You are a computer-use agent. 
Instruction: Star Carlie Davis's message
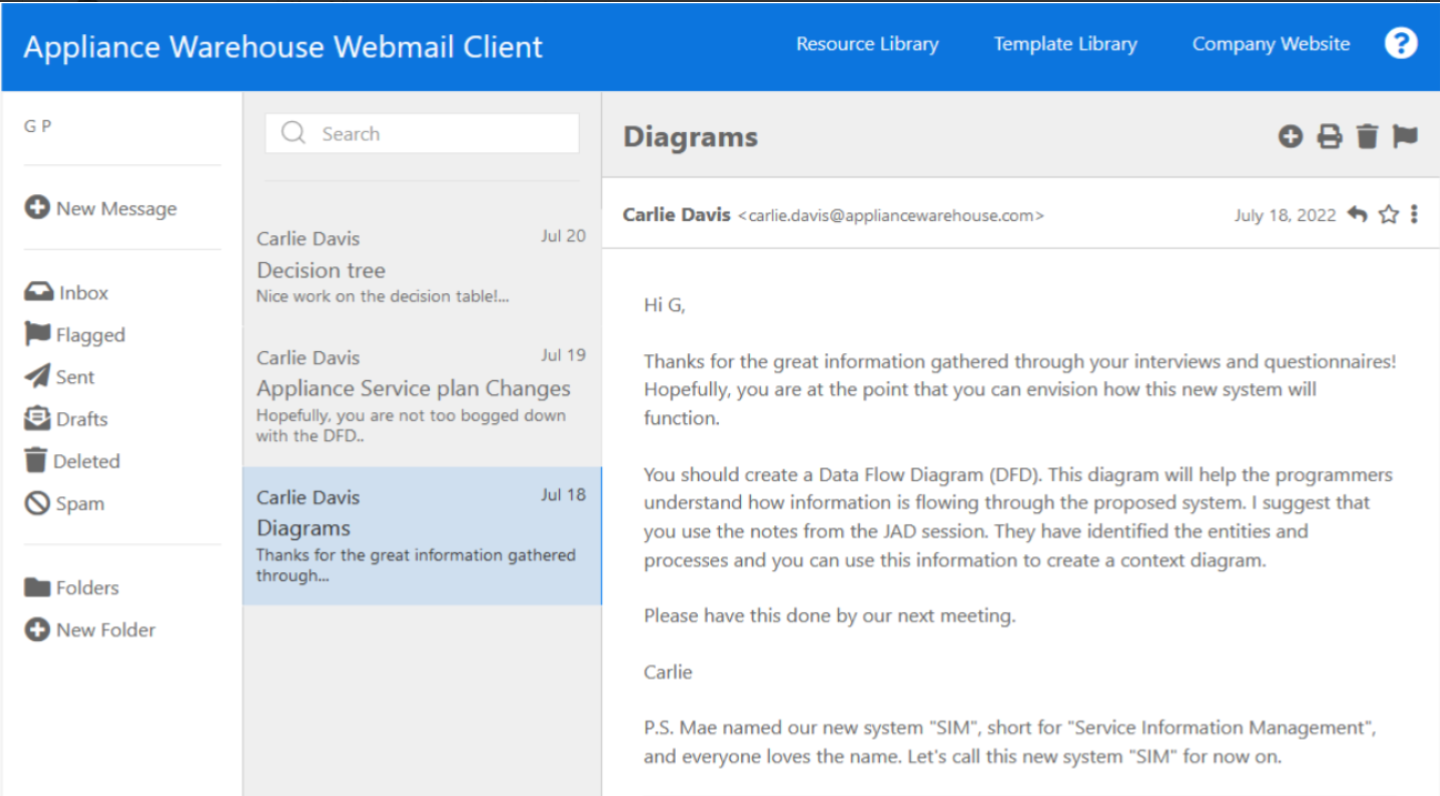(x=1387, y=214)
